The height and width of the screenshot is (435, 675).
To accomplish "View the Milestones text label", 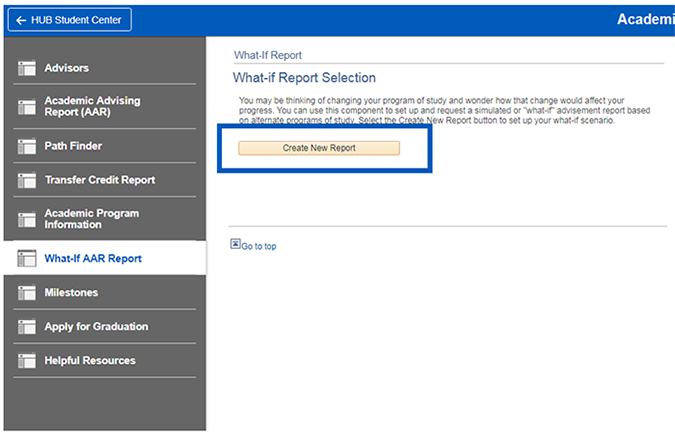I will (x=72, y=293).
